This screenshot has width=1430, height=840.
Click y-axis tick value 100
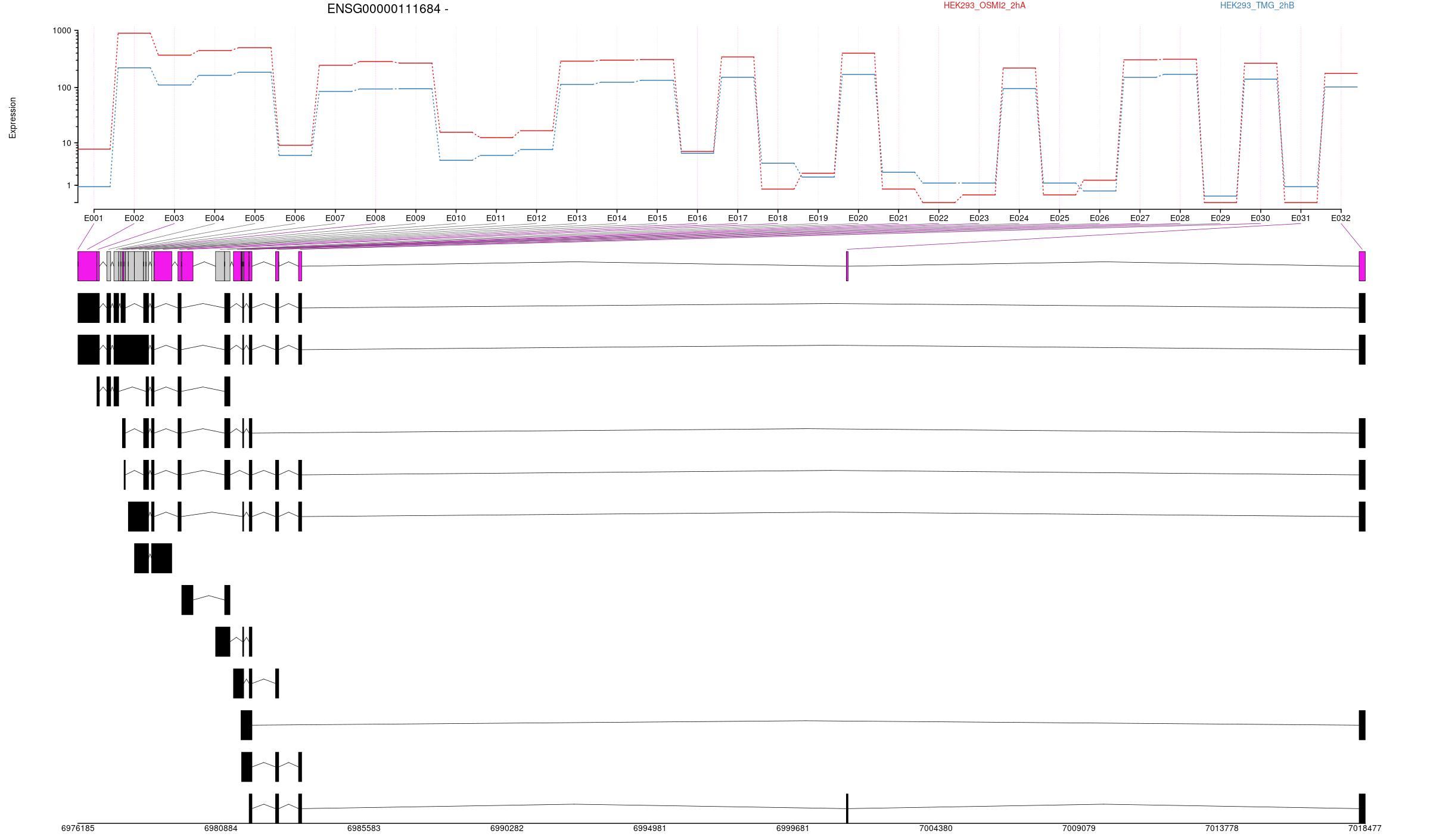[x=64, y=88]
